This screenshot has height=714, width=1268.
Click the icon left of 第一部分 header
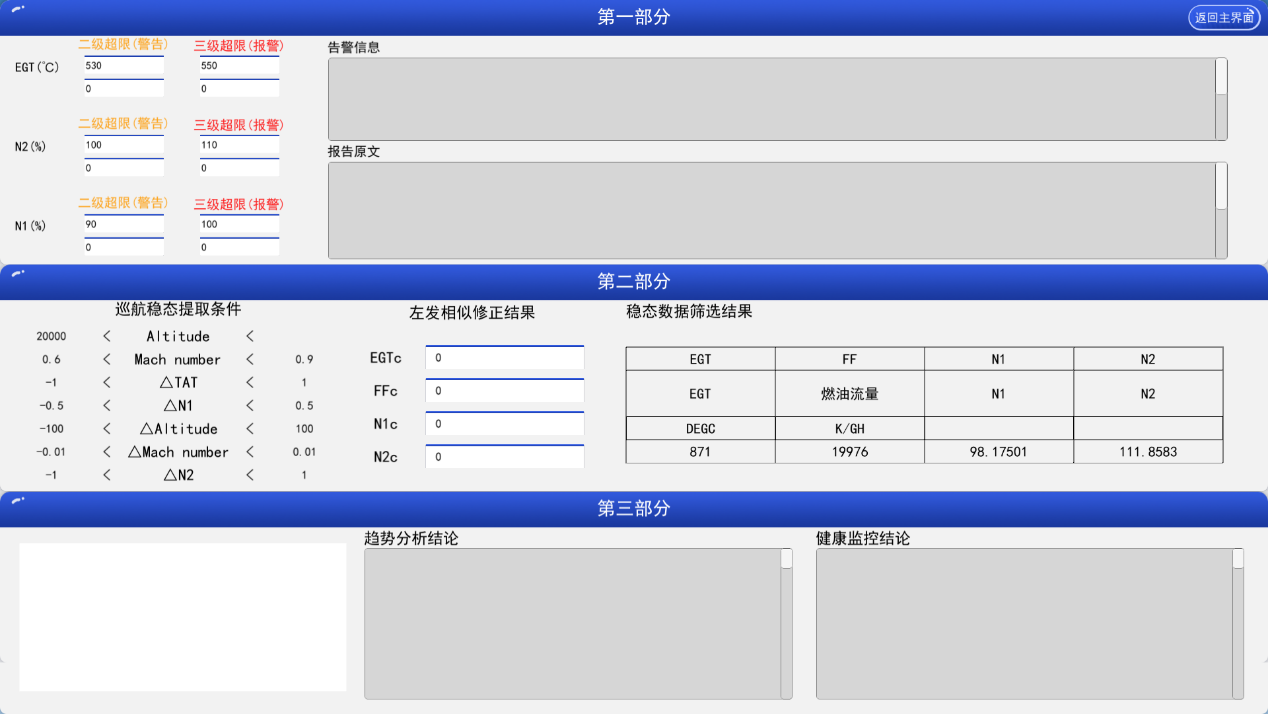coord(18,9)
